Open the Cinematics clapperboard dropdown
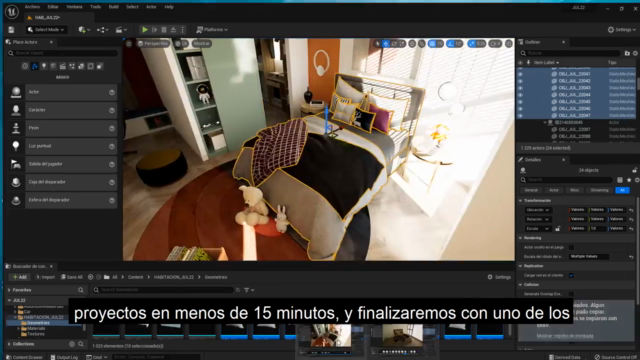The image size is (640, 360). click(121, 30)
